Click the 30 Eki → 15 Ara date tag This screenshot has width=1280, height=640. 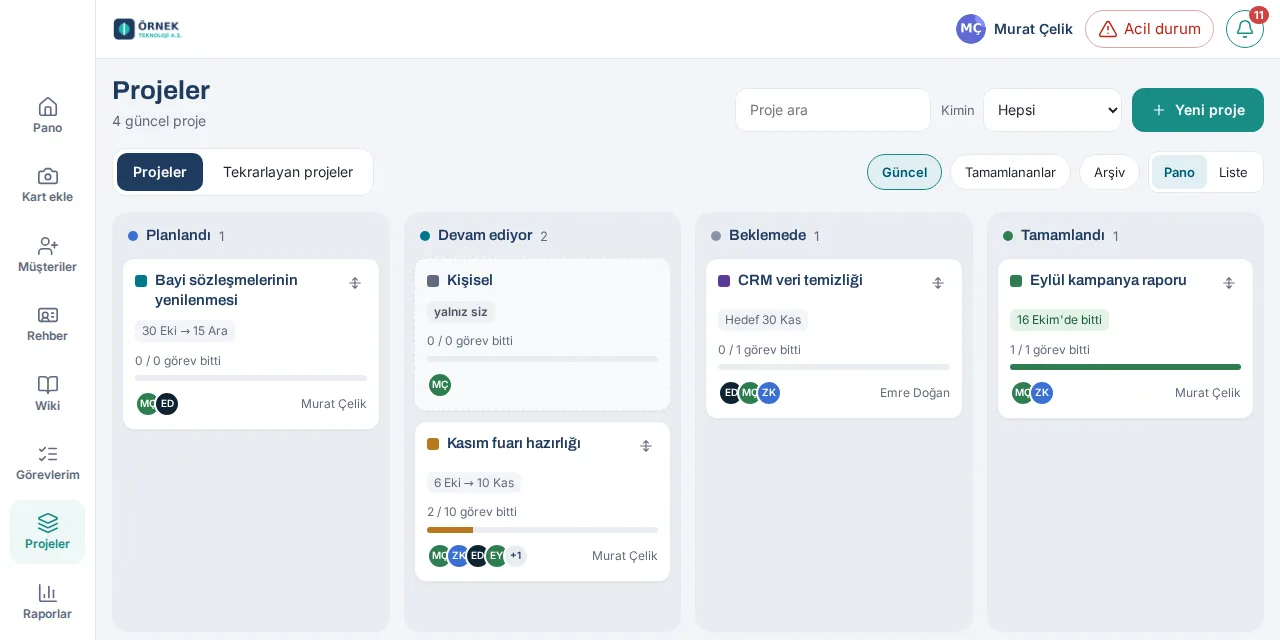click(185, 331)
